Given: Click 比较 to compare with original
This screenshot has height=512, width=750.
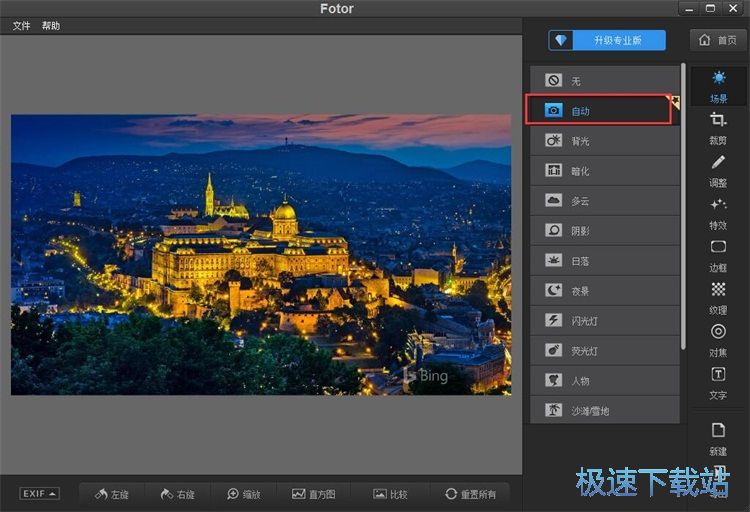Looking at the screenshot, I should pyautogui.click(x=390, y=494).
